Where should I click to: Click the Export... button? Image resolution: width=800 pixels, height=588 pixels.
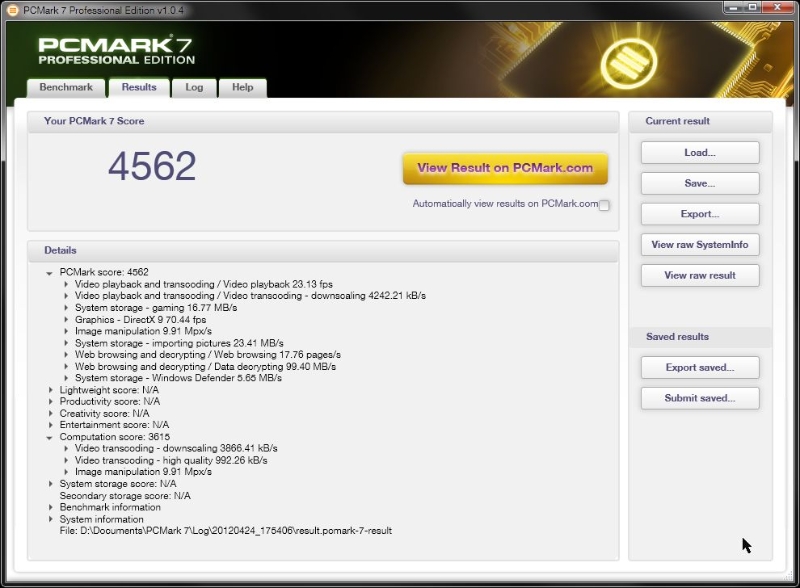(x=700, y=214)
